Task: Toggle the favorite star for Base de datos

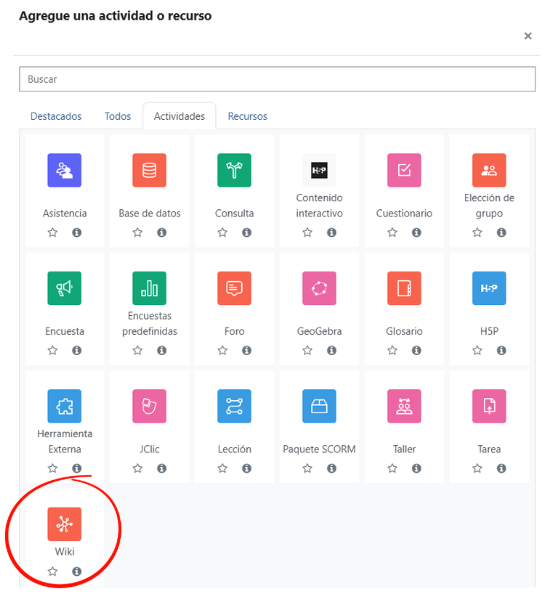Action: [x=137, y=232]
